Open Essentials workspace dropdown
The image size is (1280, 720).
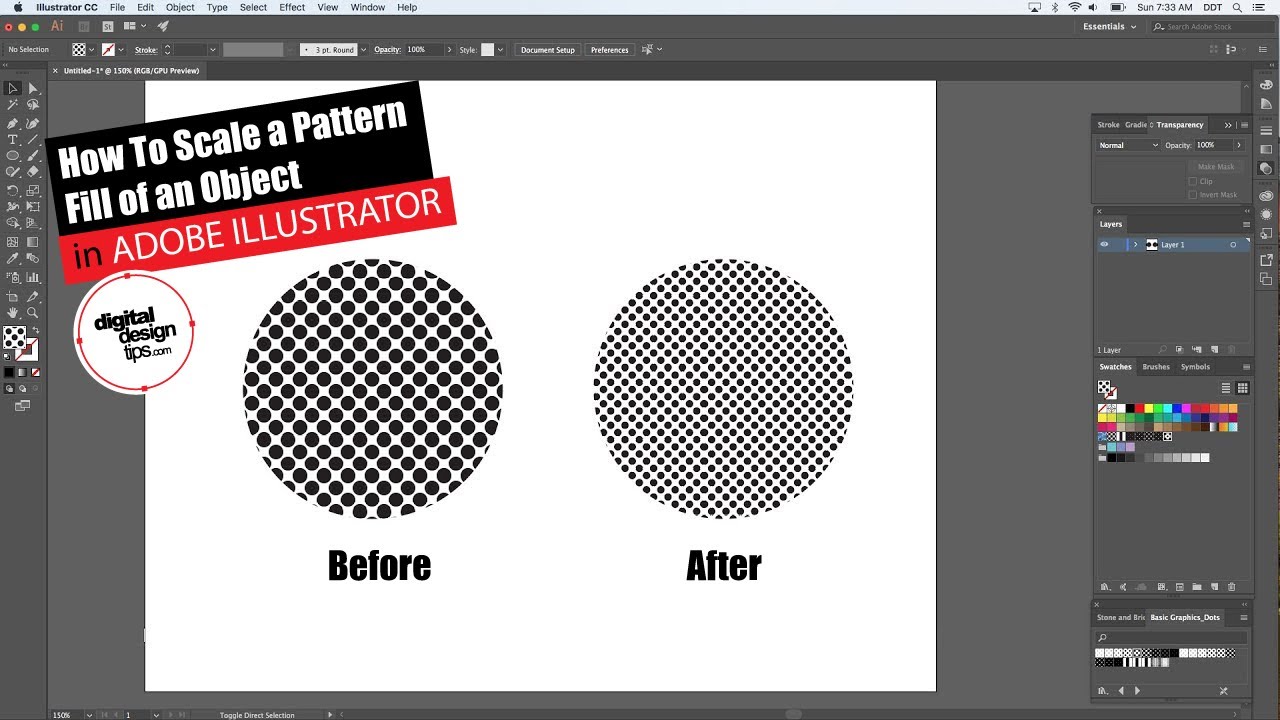tap(1110, 27)
